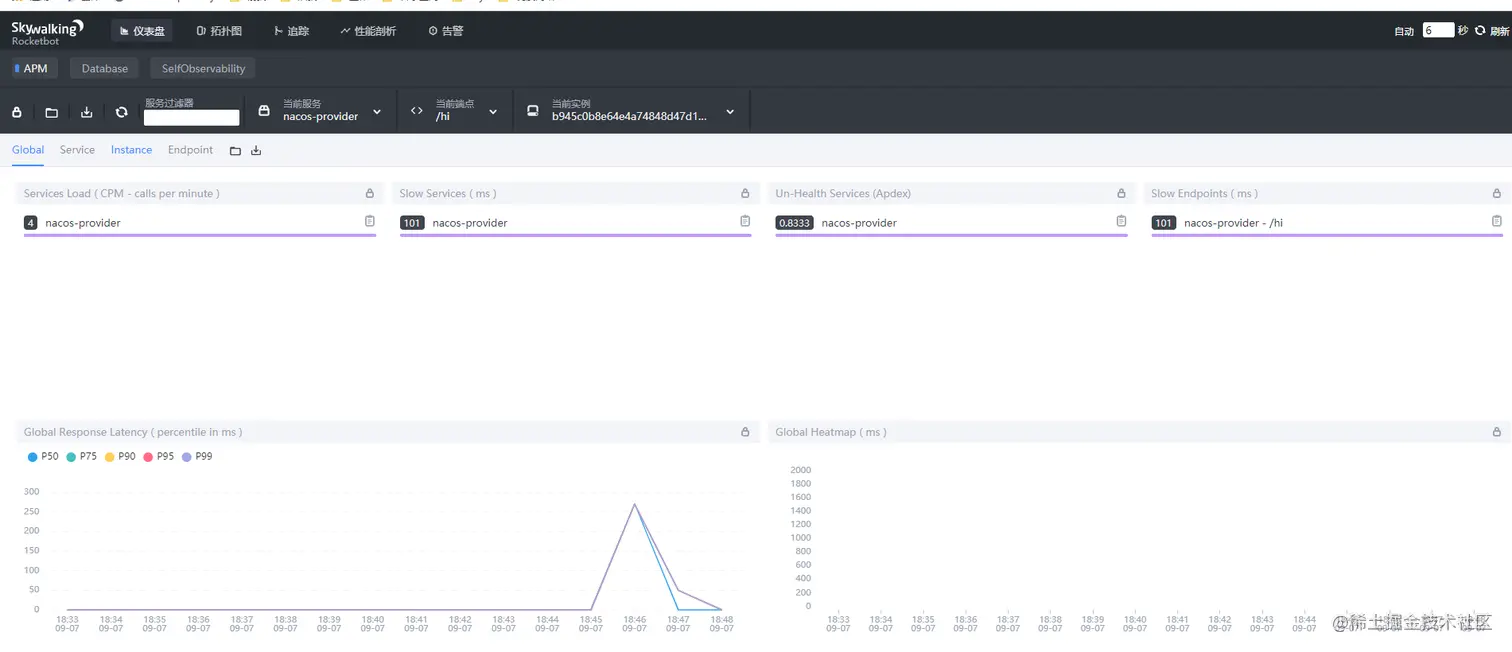This screenshot has height=652, width=1512.
Task: Open the 当前服务 nacos-provider dropdown
Action: click(x=321, y=111)
